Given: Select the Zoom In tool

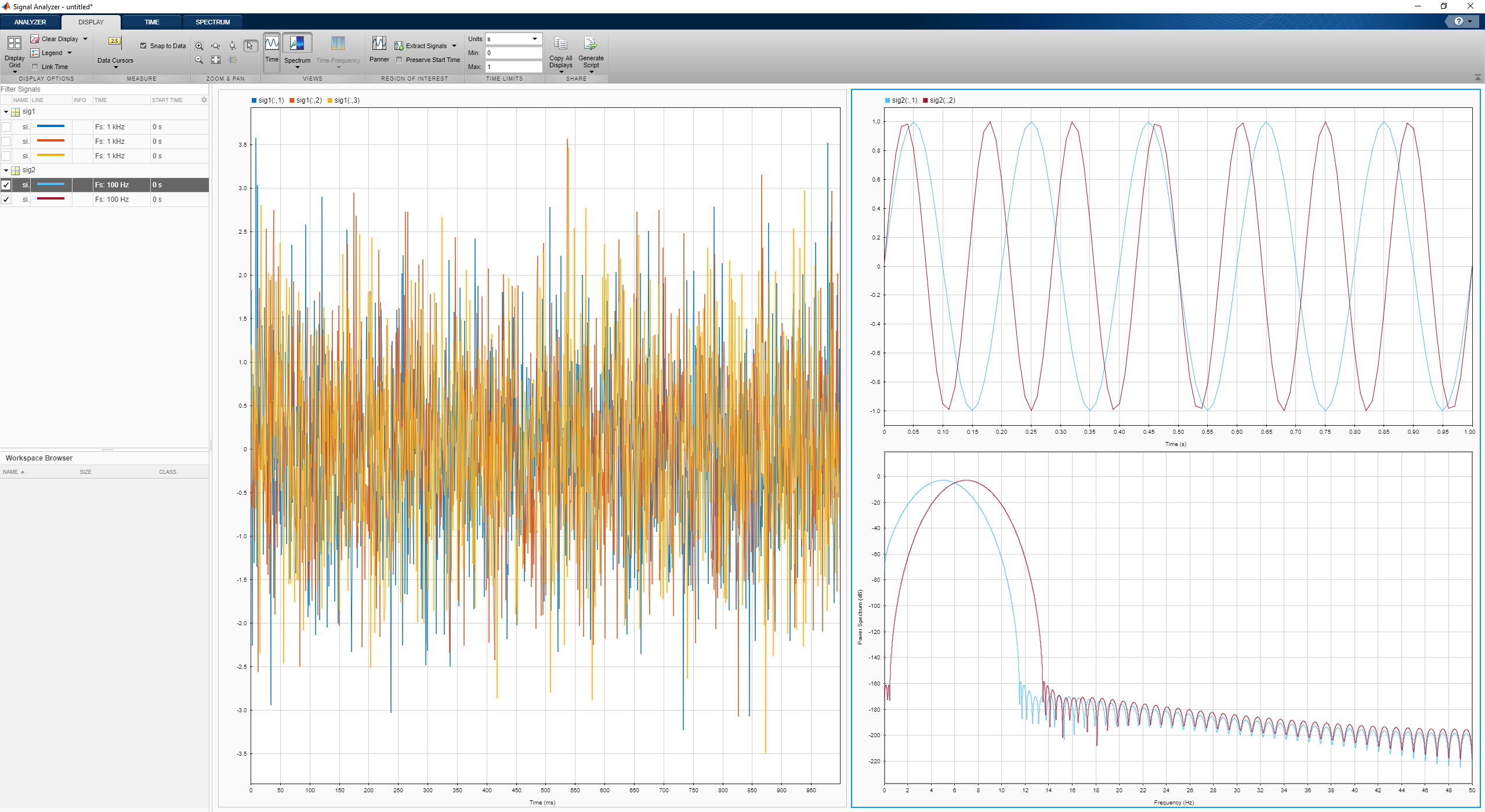Looking at the screenshot, I should click(x=199, y=46).
